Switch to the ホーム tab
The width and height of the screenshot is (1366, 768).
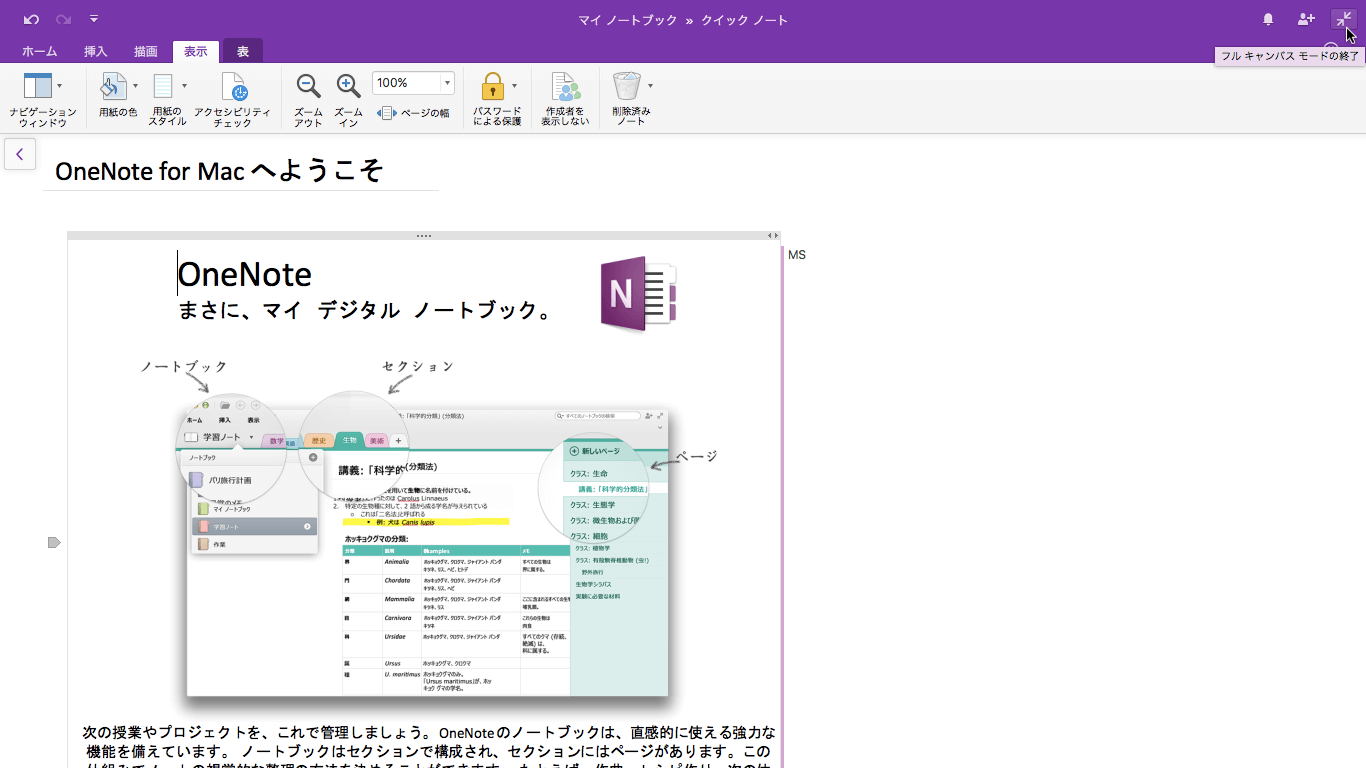pos(39,51)
